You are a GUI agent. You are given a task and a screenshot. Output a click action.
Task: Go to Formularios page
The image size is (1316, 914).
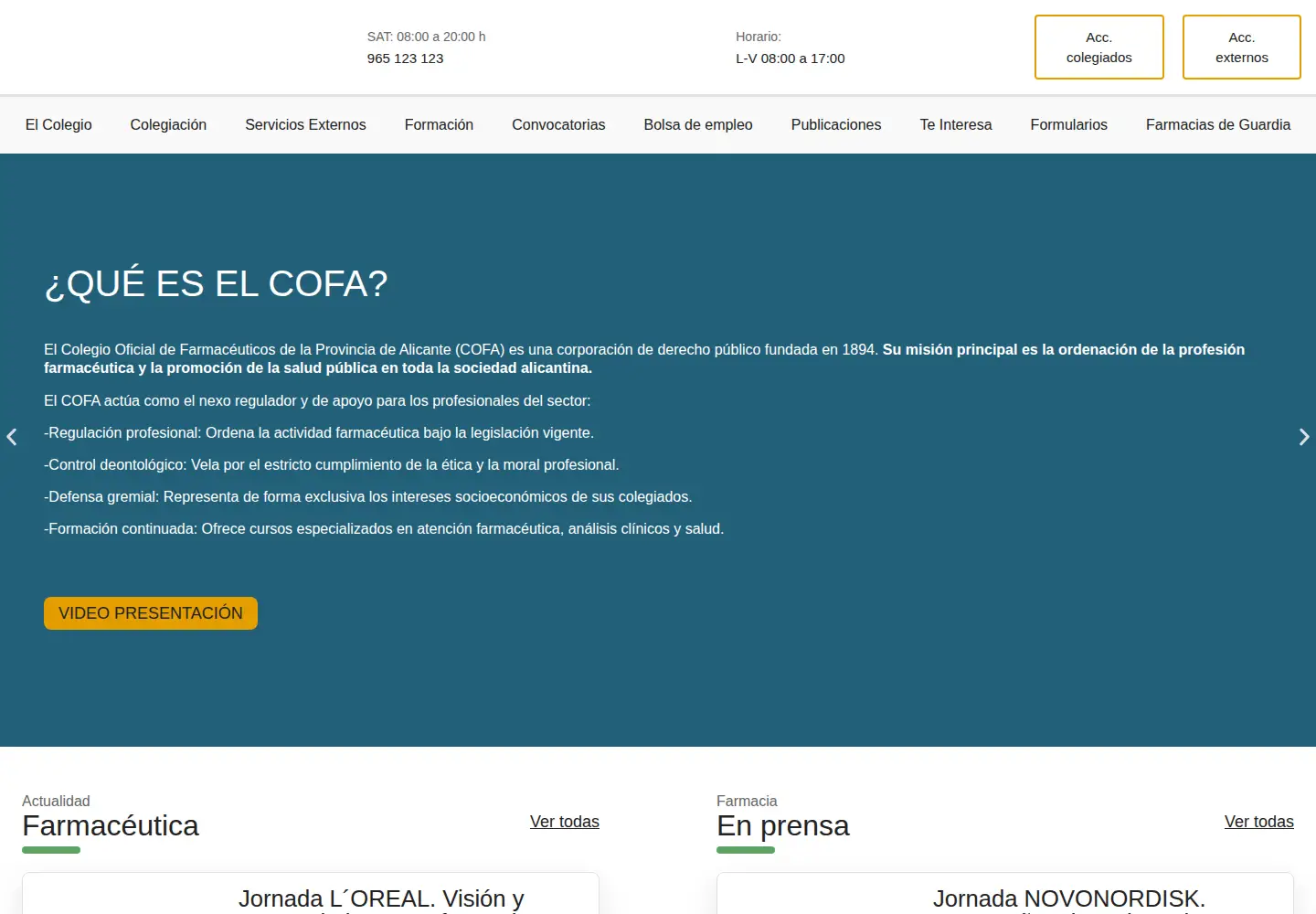click(1069, 124)
